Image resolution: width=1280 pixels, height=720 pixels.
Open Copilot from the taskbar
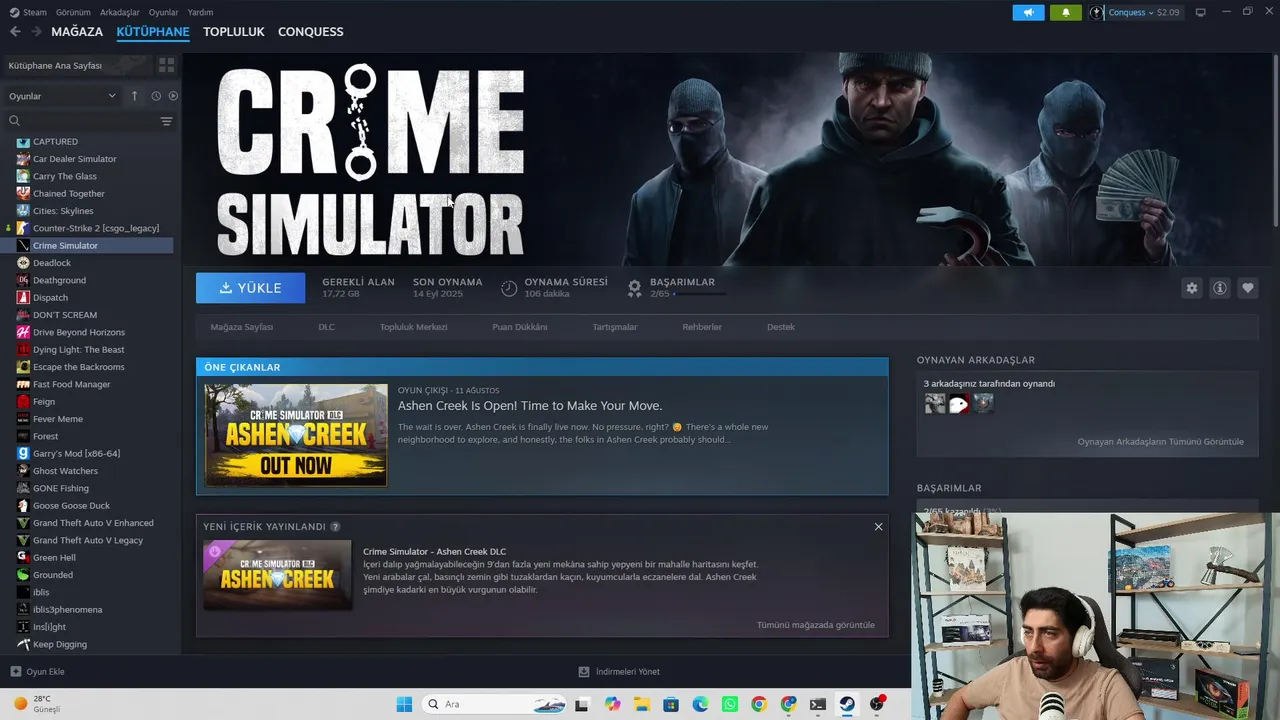[x=612, y=704]
